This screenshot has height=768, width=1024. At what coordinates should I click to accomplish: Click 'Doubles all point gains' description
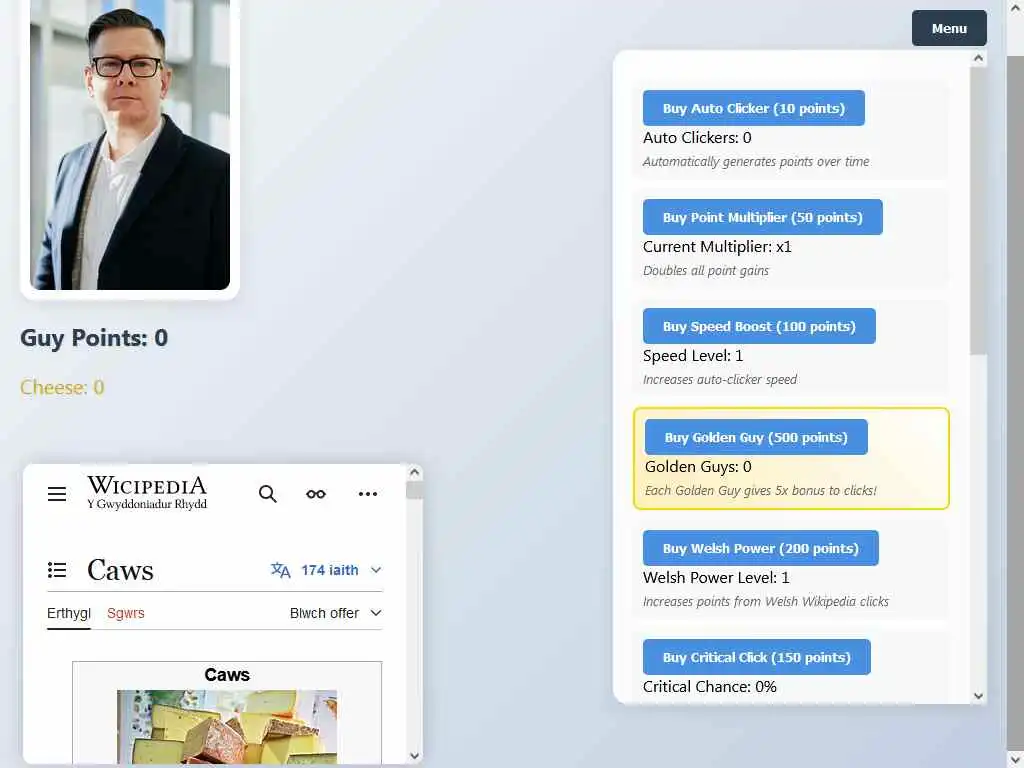click(706, 270)
